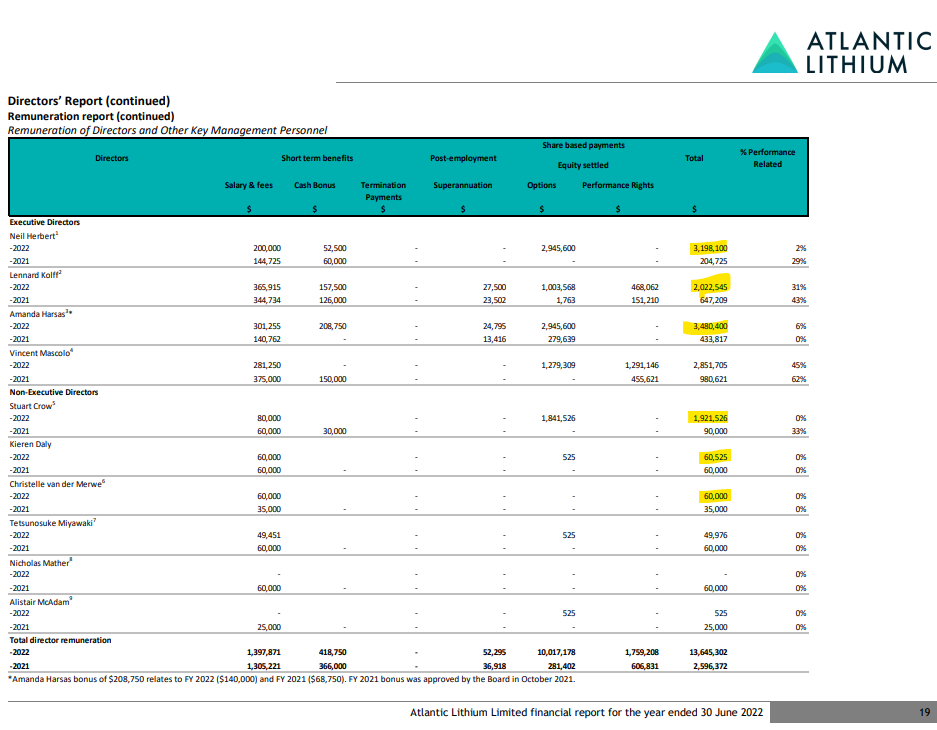Click total options value 10,017,178
The width and height of the screenshot is (937, 730).
click(x=556, y=652)
